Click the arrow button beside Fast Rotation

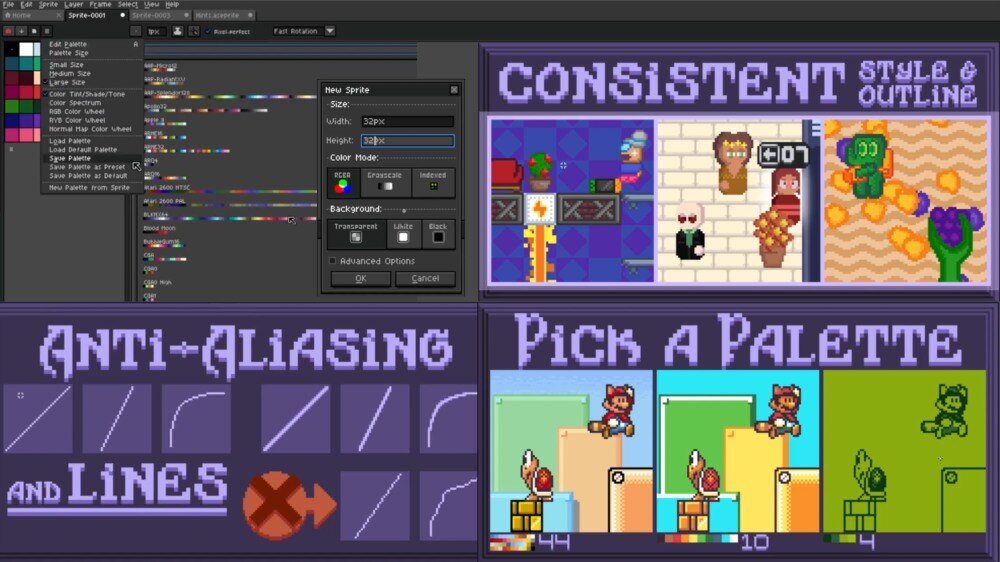pyautogui.click(x=330, y=31)
